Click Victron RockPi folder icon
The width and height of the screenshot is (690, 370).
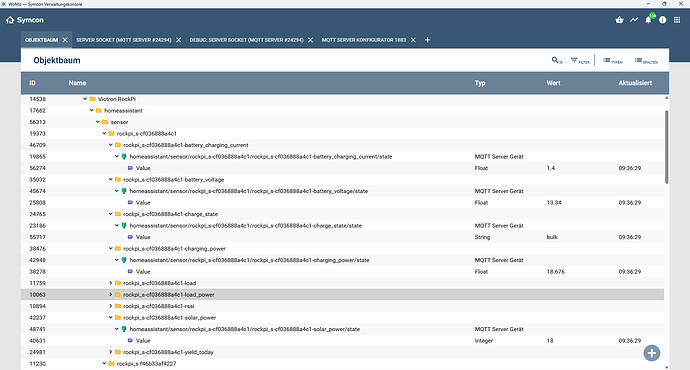coord(92,99)
